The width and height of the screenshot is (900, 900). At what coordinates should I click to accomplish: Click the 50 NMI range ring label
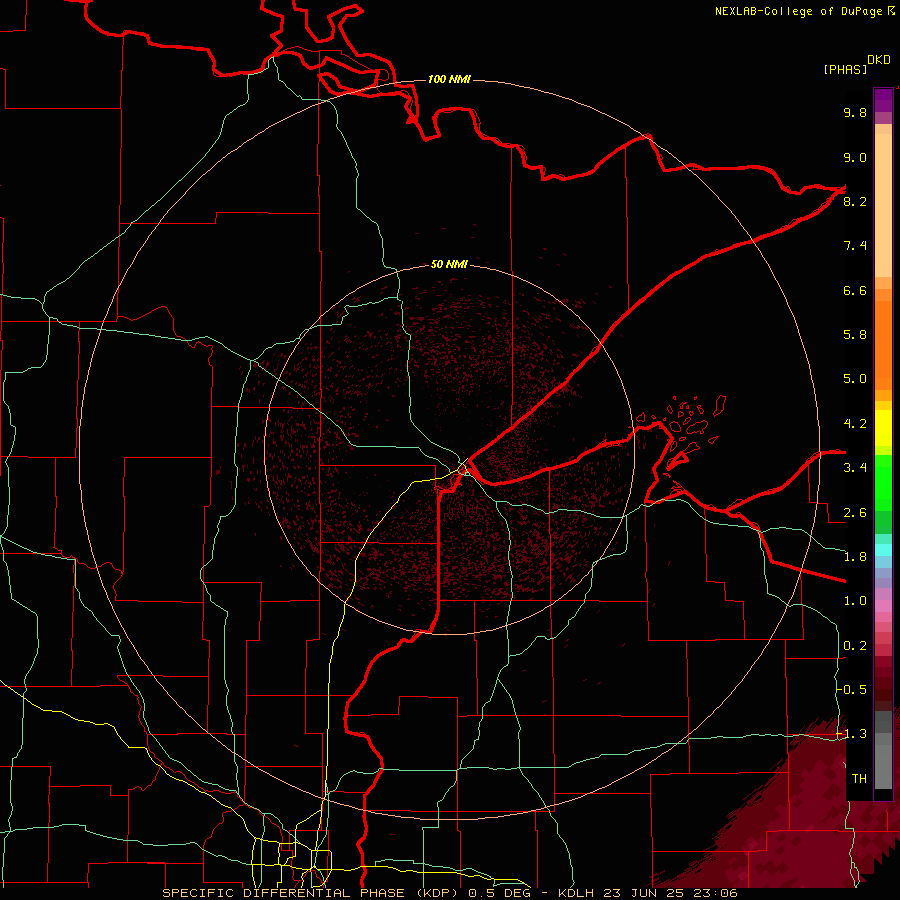tap(449, 264)
